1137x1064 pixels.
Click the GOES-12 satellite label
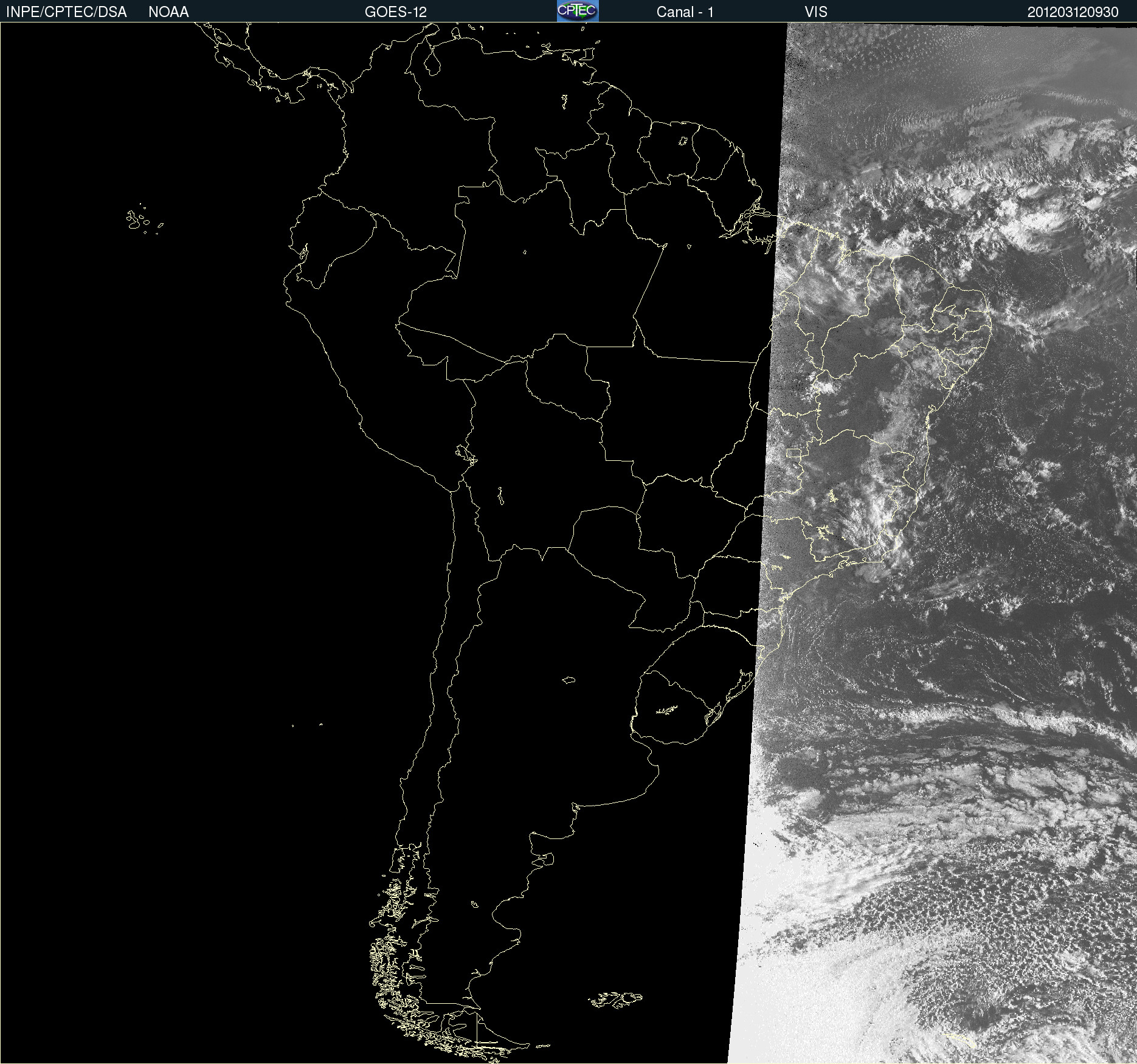click(x=396, y=12)
